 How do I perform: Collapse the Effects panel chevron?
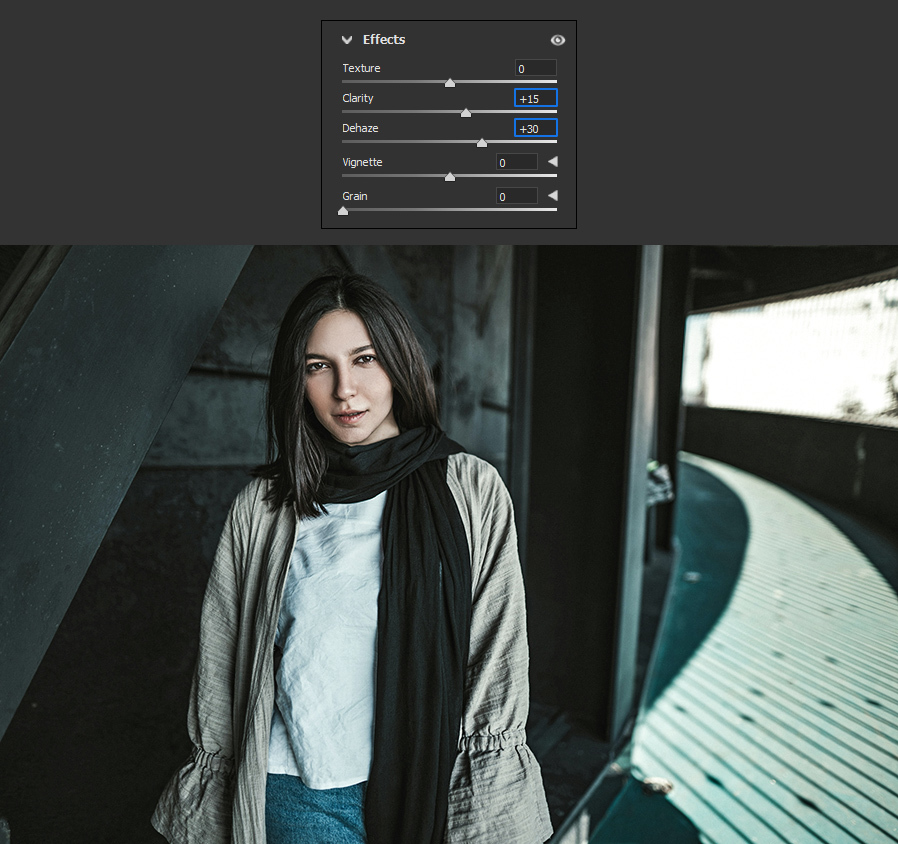point(346,40)
